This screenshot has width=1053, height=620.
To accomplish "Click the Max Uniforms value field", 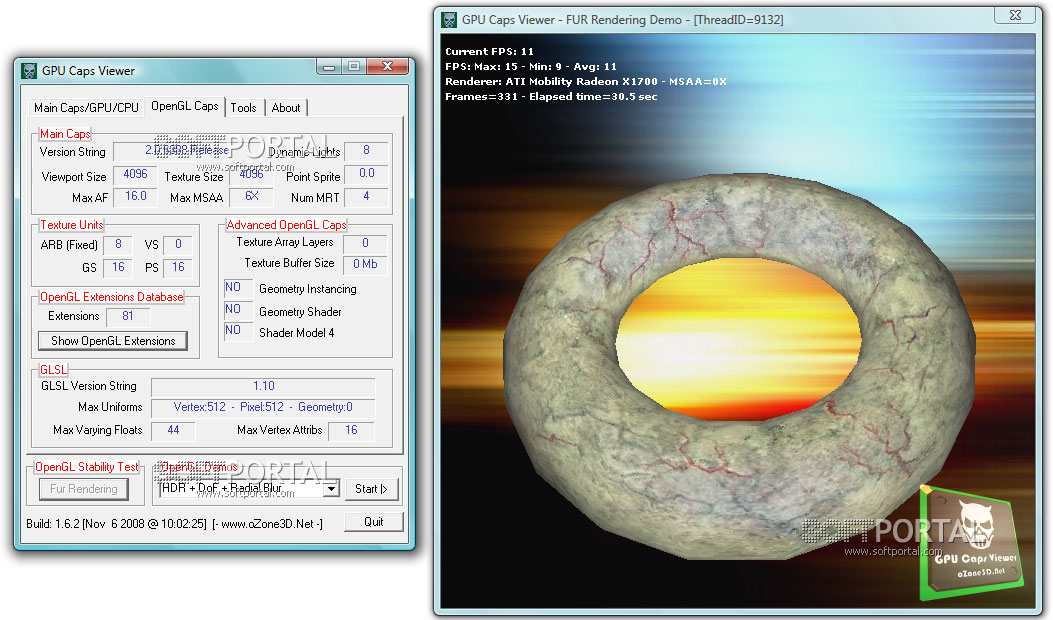I will coord(263,408).
